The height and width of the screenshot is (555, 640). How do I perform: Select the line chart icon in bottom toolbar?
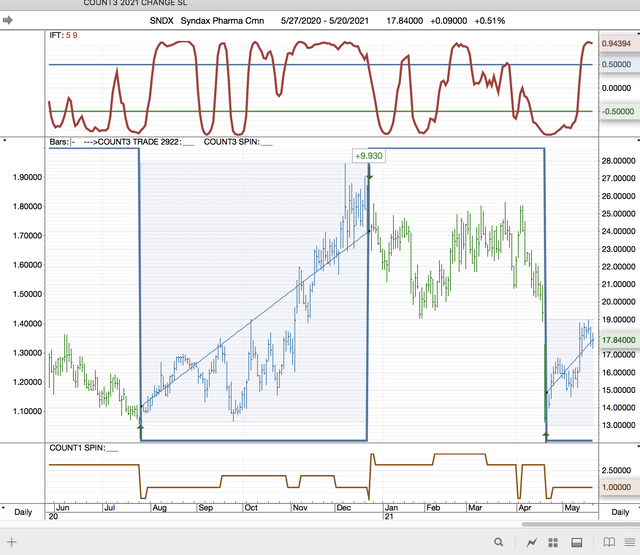531,542
